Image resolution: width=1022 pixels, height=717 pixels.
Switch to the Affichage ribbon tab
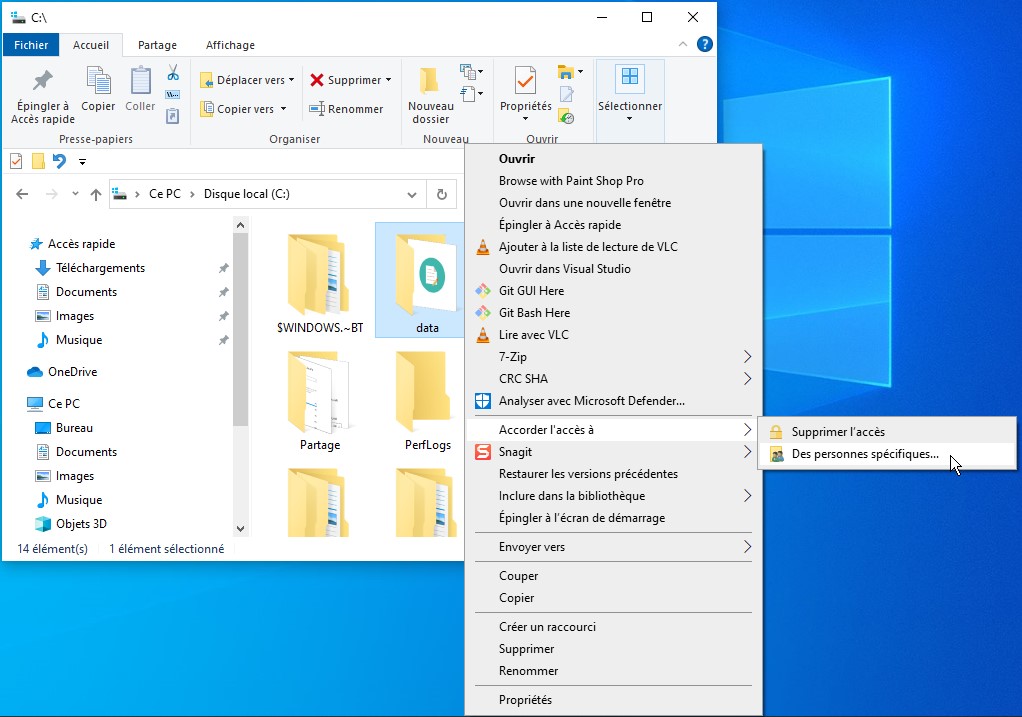(x=230, y=45)
